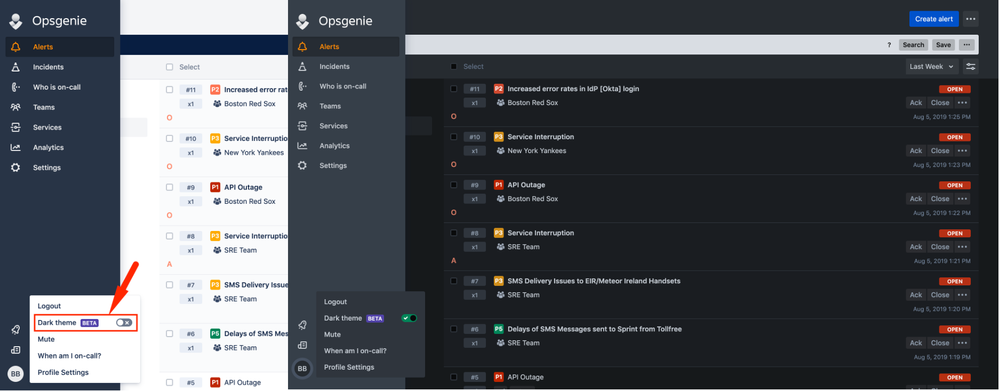Click the Teams icon in light sidebar
The height and width of the screenshot is (391, 999).
(15, 107)
